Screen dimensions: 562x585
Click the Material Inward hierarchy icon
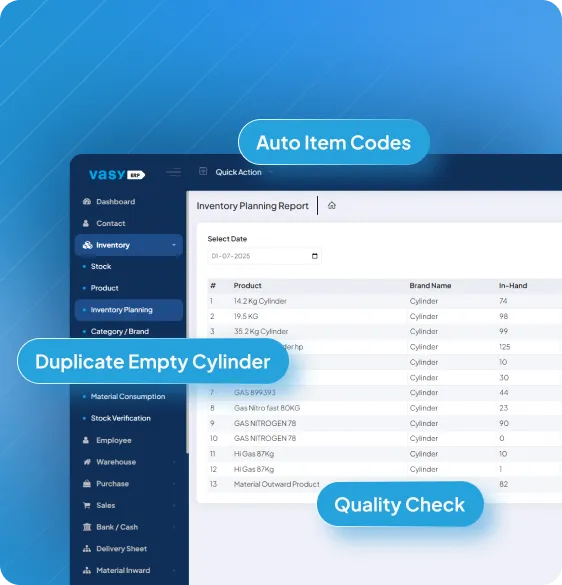click(x=87, y=570)
